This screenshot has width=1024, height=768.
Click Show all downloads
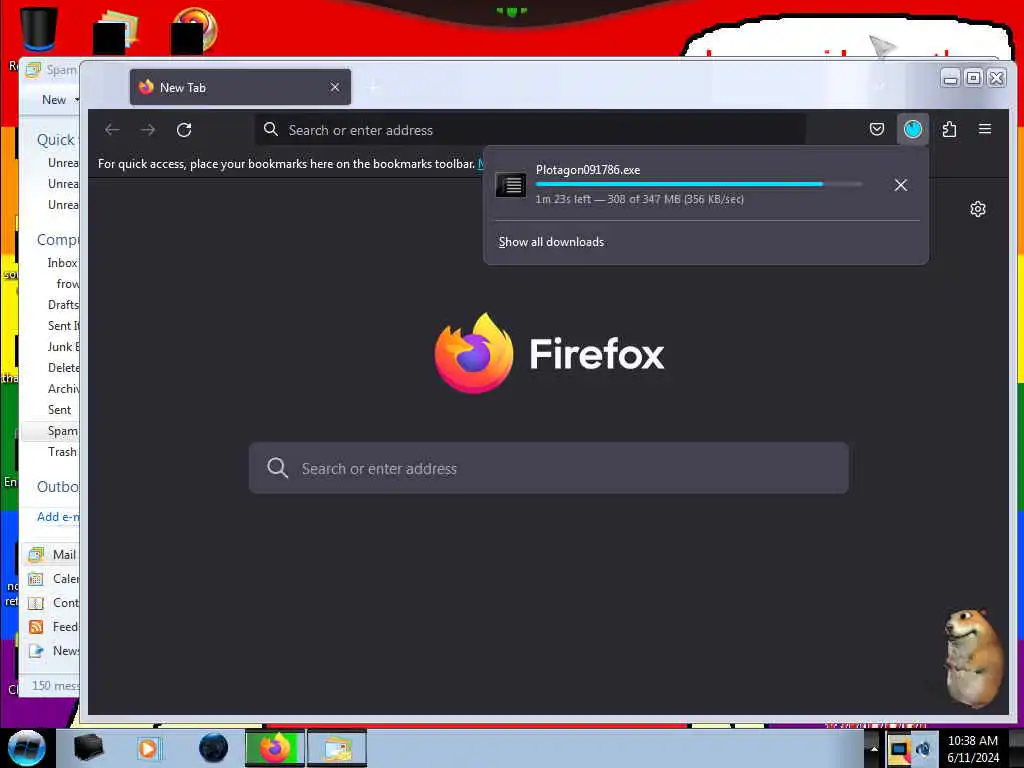coord(551,242)
